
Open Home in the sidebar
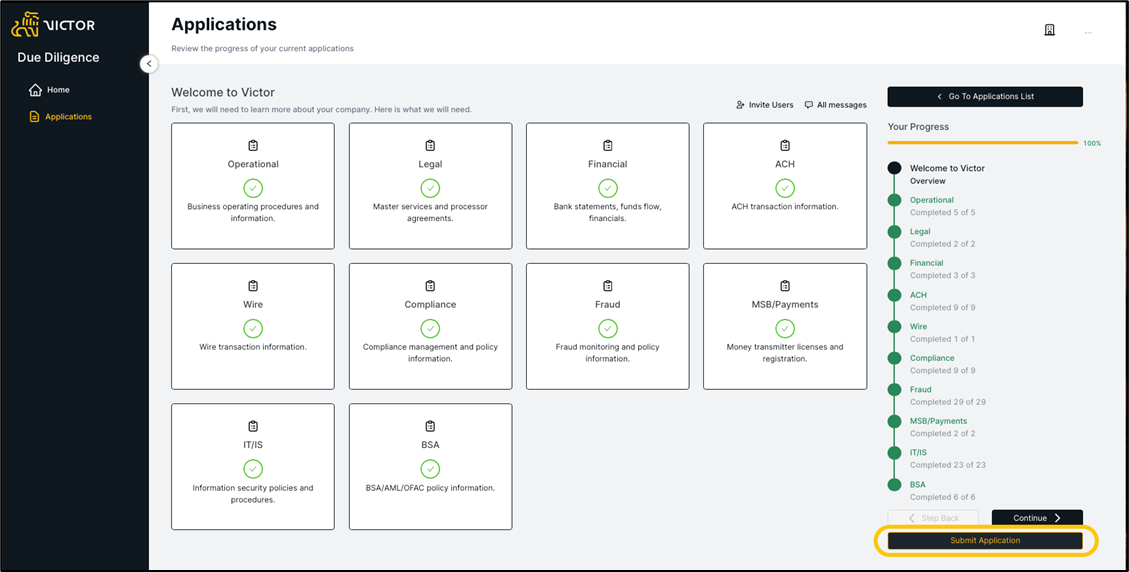click(x=50, y=90)
